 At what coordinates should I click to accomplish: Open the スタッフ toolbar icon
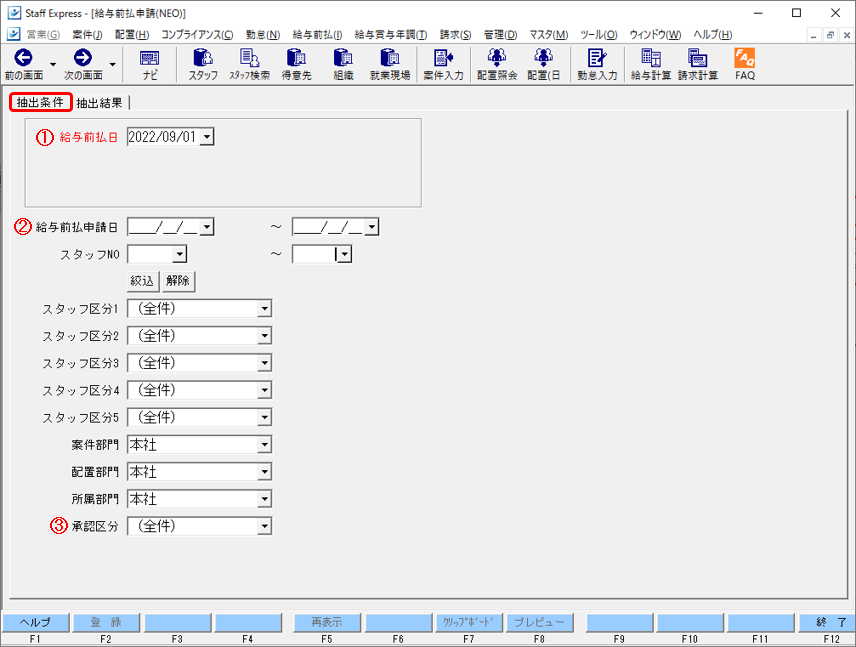point(203,64)
